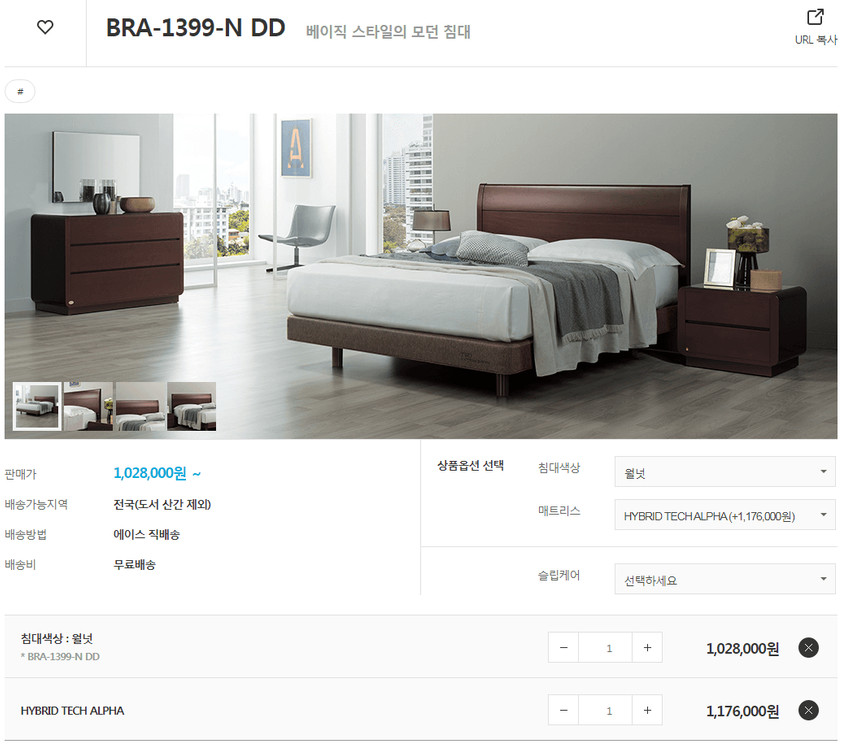Open the 매트리스 mattress dropdown
842x750 pixels.
(x=724, y=515)
